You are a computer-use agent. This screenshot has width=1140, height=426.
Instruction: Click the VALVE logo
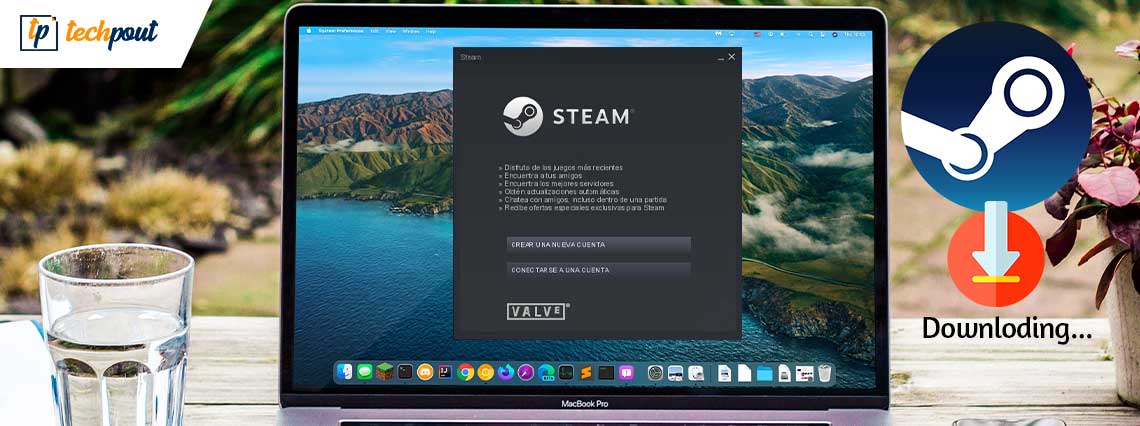click(x=538, y=311)
